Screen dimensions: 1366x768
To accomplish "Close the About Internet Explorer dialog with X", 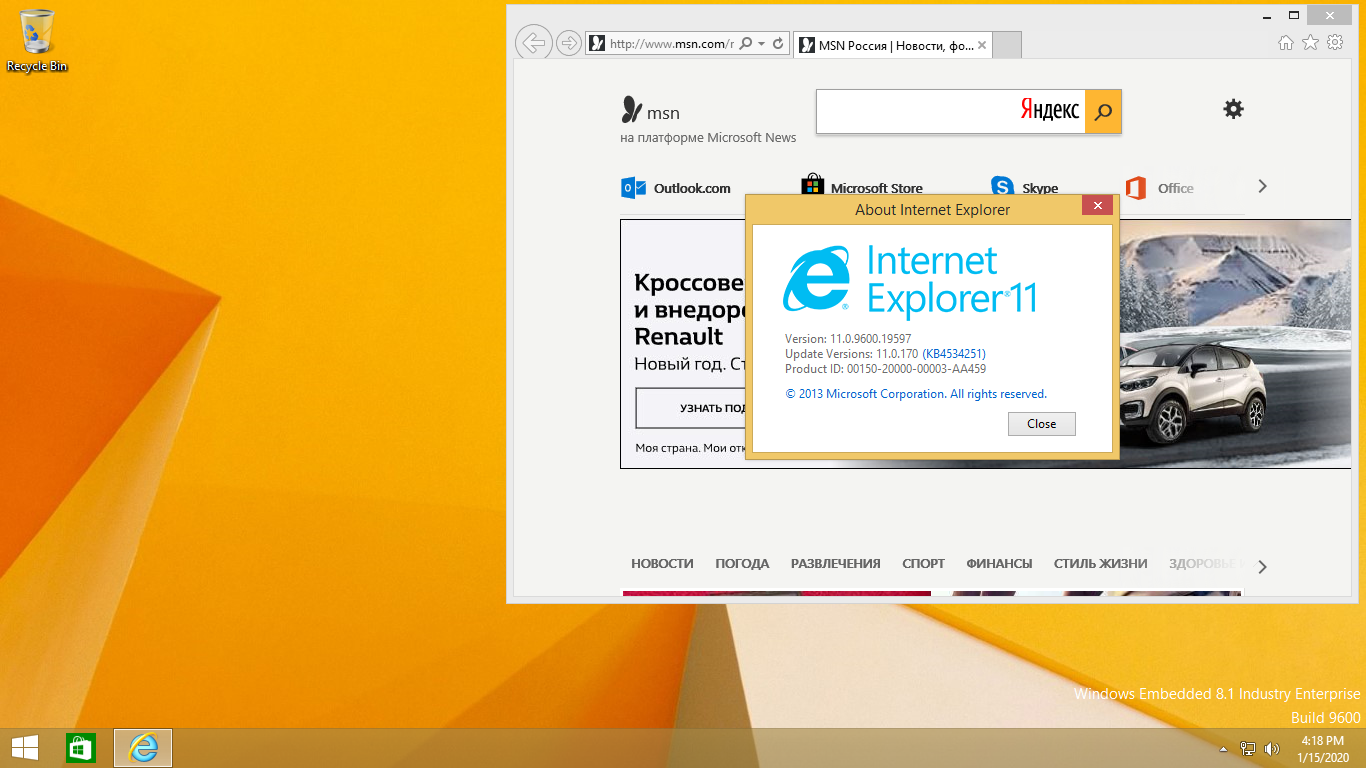I will pos(1097,206).
